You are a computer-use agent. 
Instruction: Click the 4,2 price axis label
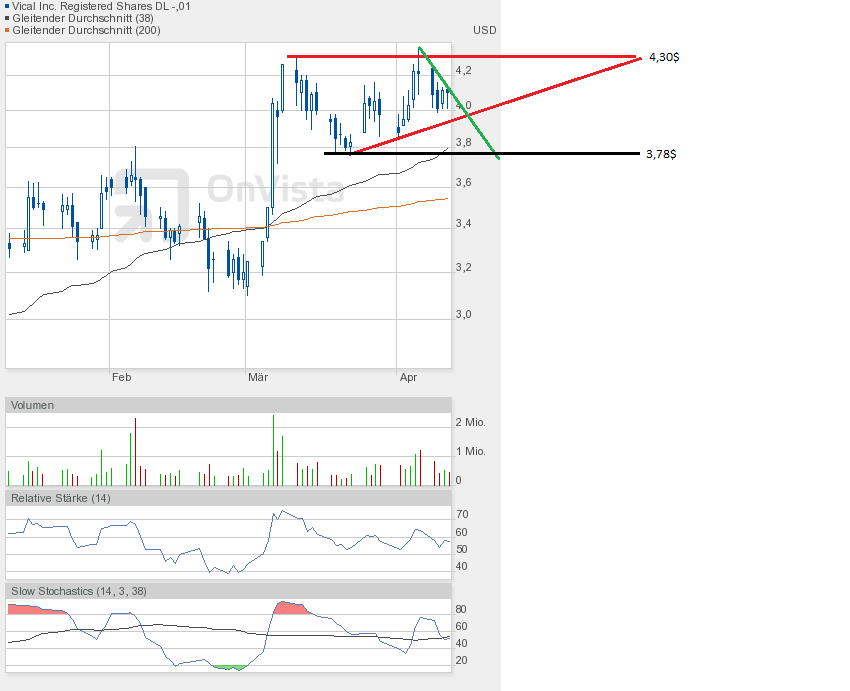[463, 70]
